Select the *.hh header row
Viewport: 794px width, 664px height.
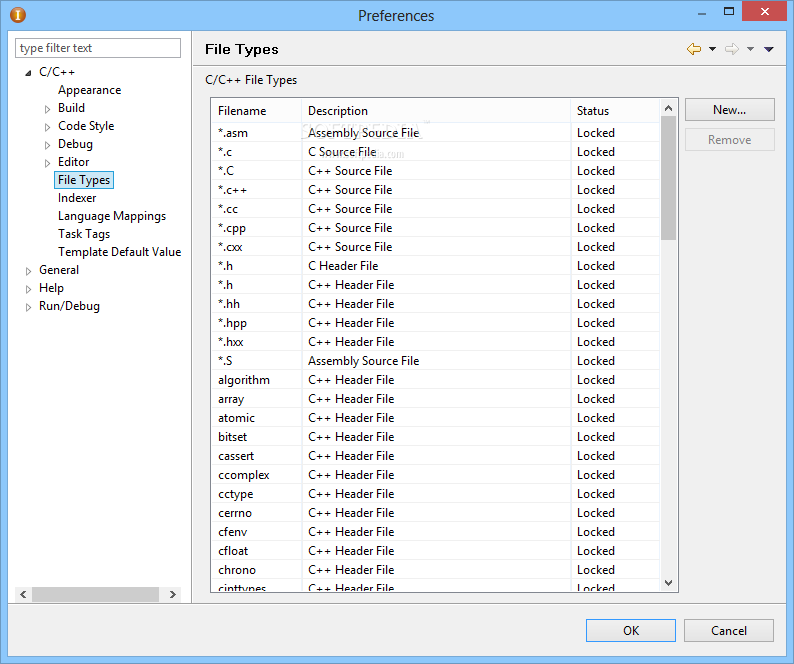435,304
